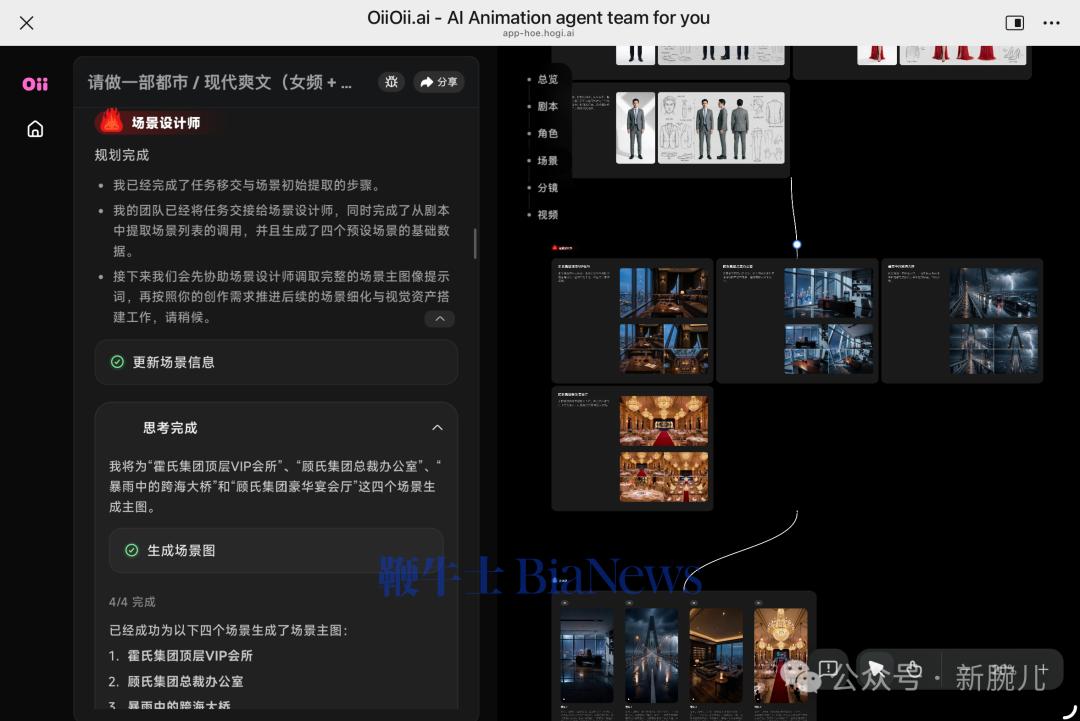Open the three-dot menu at top right
The width and height of the screenshot is (1080, 721).
point(1052,22)
